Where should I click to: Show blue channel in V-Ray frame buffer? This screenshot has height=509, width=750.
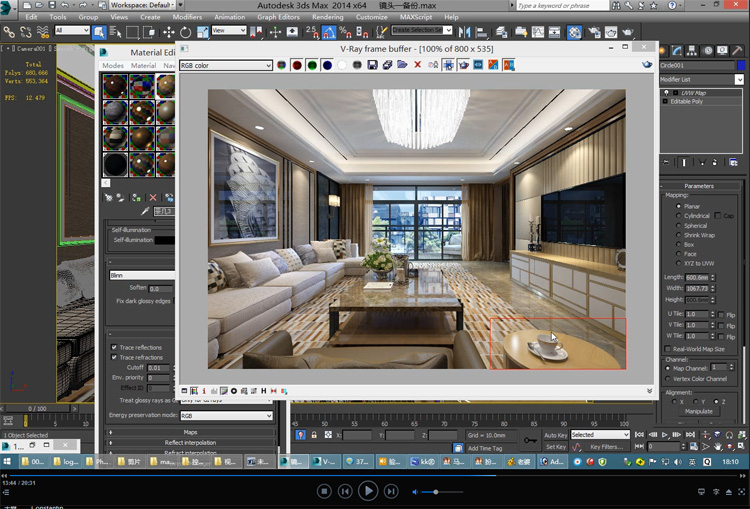click(327, 65)
